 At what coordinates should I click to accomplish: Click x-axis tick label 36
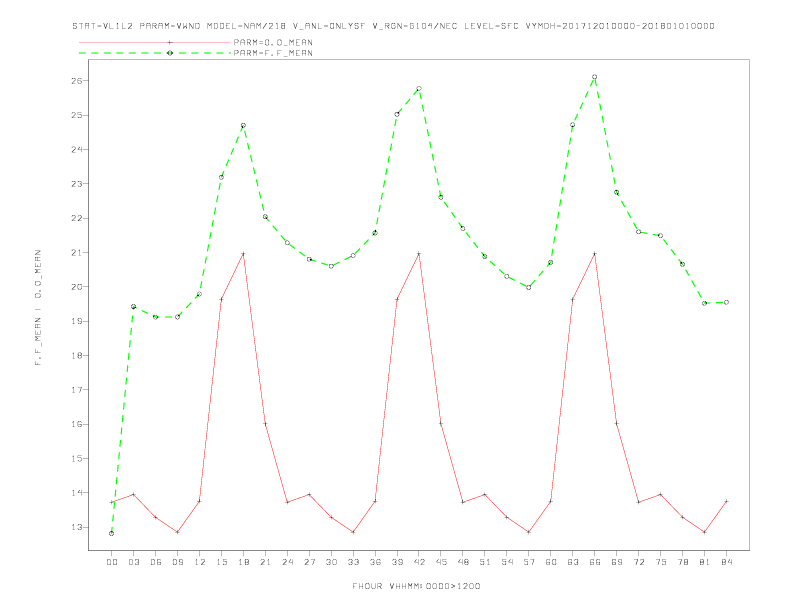point(375,562)
